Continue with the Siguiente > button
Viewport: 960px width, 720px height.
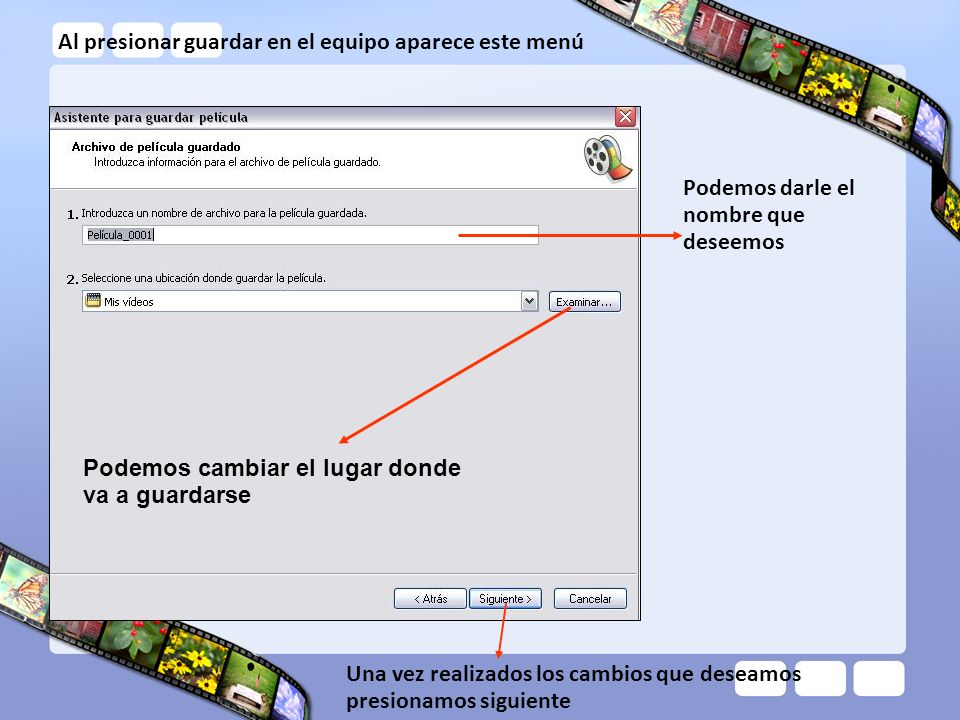tap(505, 599)
